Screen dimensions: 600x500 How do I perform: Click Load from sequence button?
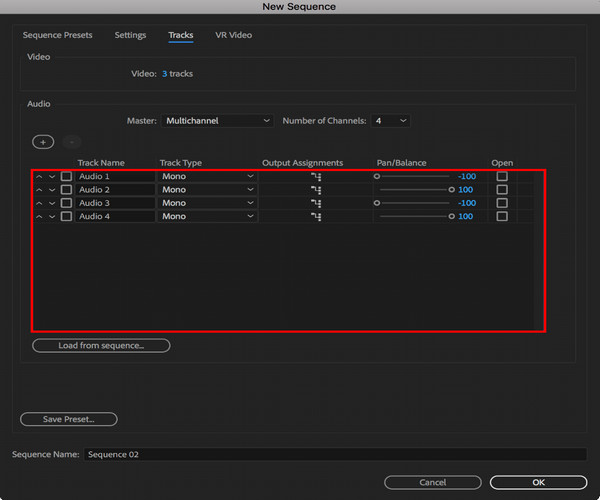click(101, 345)
